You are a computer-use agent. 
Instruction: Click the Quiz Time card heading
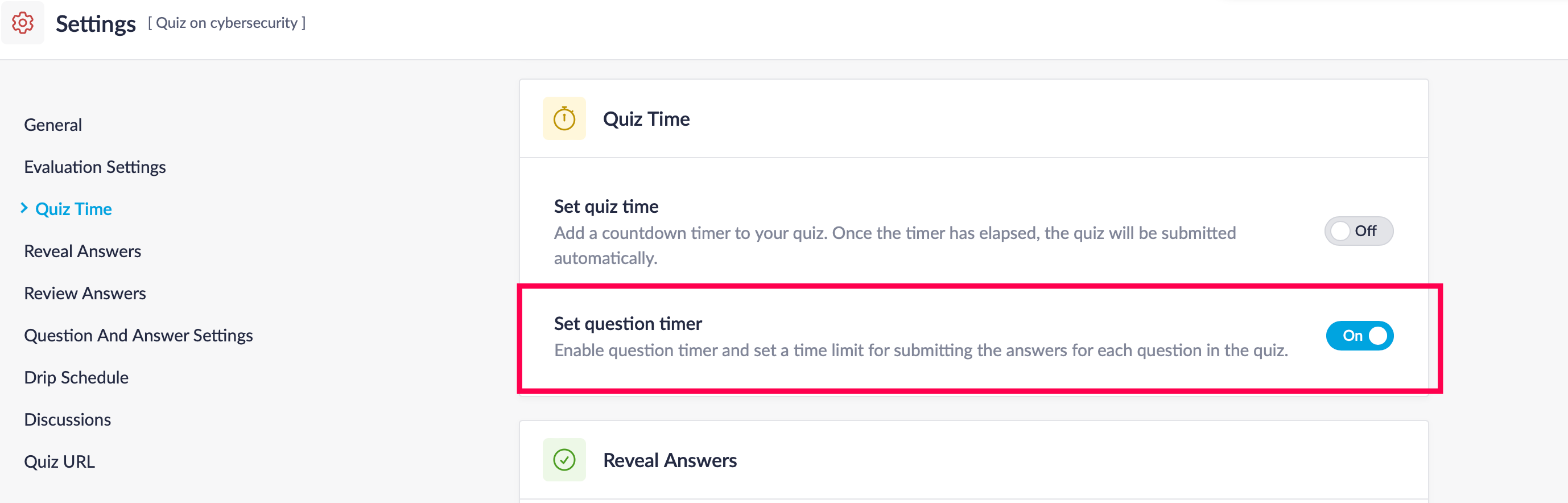646,119
